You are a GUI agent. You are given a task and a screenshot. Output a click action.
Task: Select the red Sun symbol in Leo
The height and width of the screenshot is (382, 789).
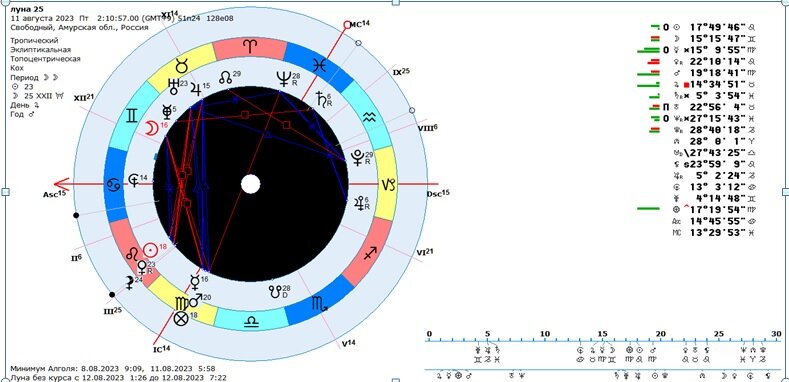click(x=150, y=250)
